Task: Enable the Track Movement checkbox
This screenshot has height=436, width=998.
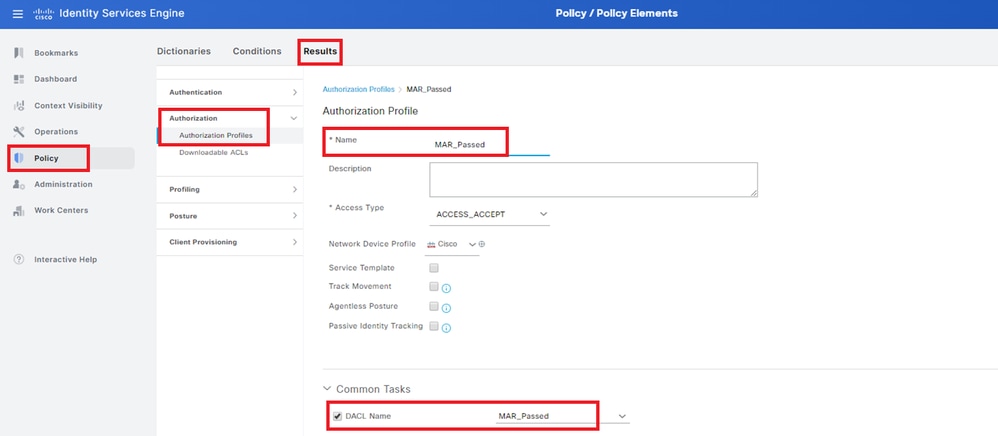Action: click(434, 286)
